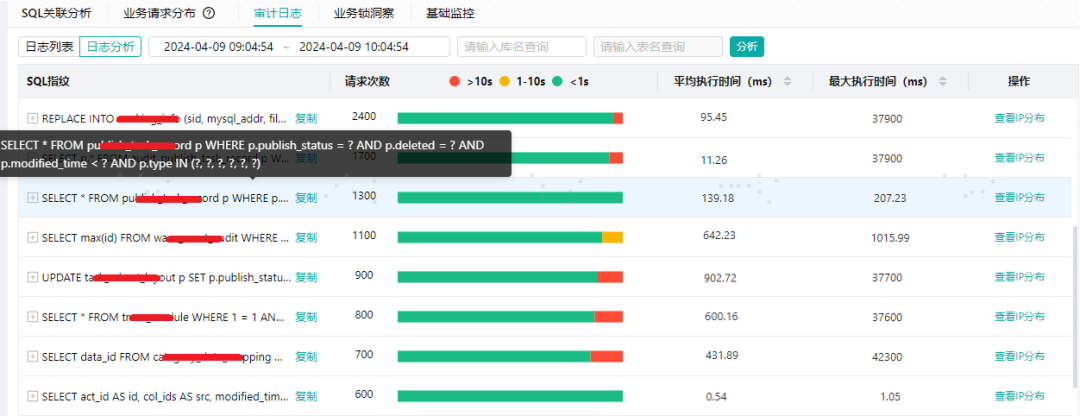View IP distribution for 600.16 ms row
Screen dimensions: 1080x416
[1019, 317]
